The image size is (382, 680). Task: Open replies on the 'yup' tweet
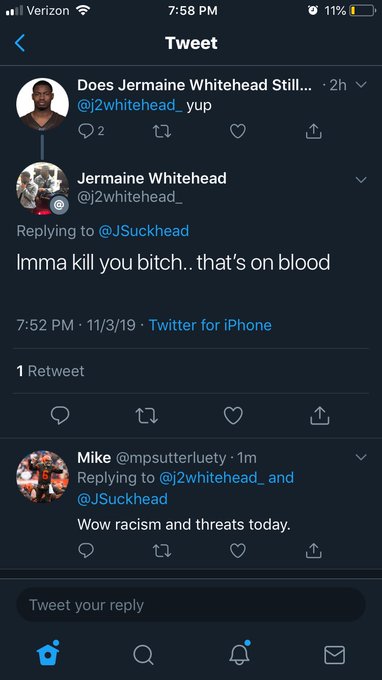[x=91, y=131]
